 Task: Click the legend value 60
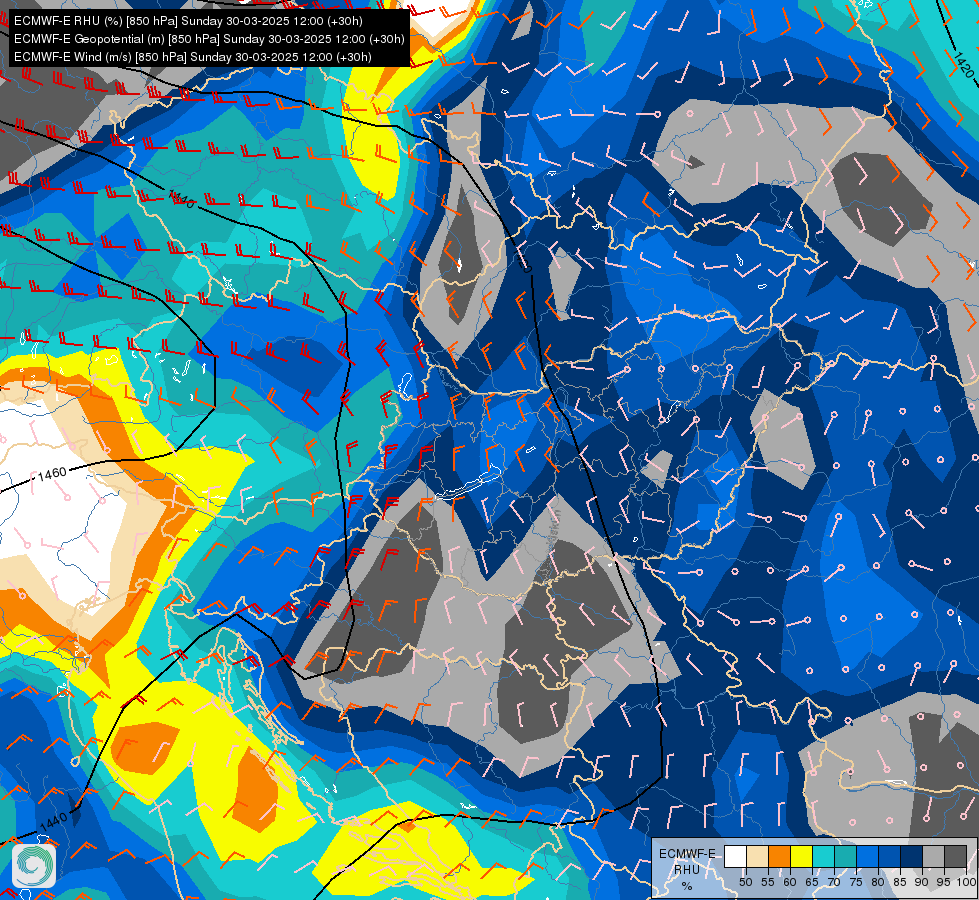pyautogui.click(x=790, y=882)
